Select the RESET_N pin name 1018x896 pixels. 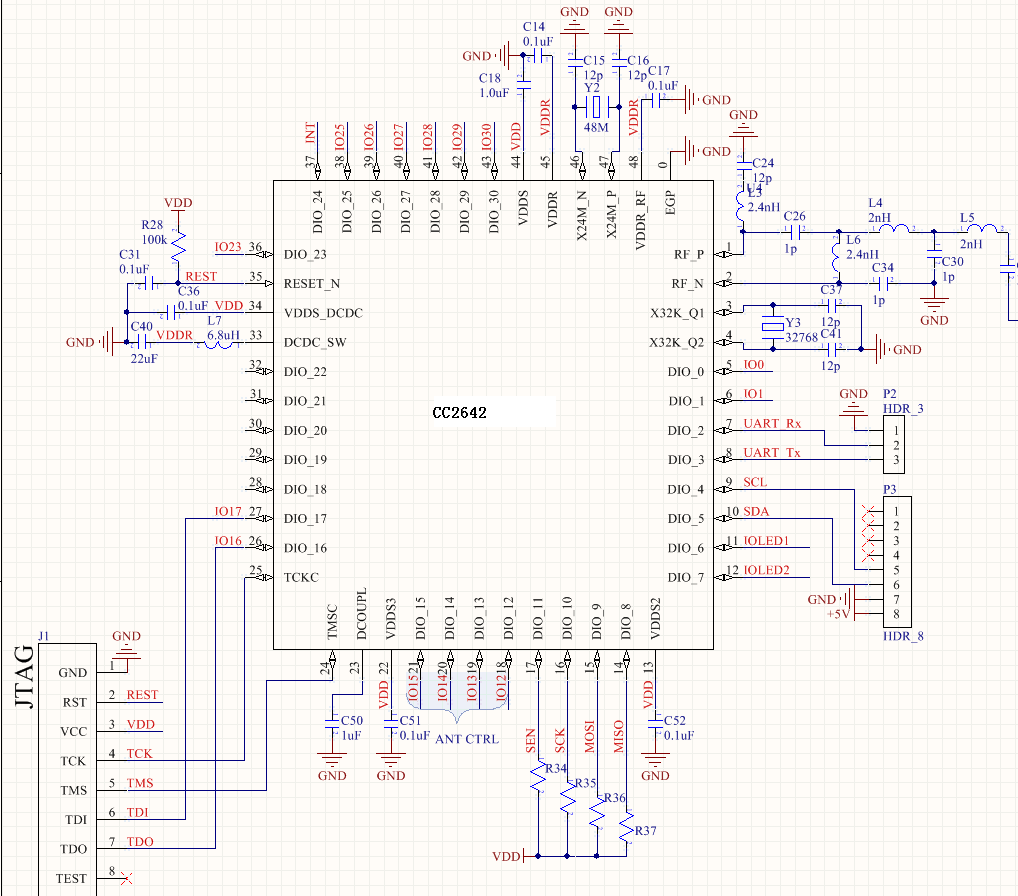[312, 284]
